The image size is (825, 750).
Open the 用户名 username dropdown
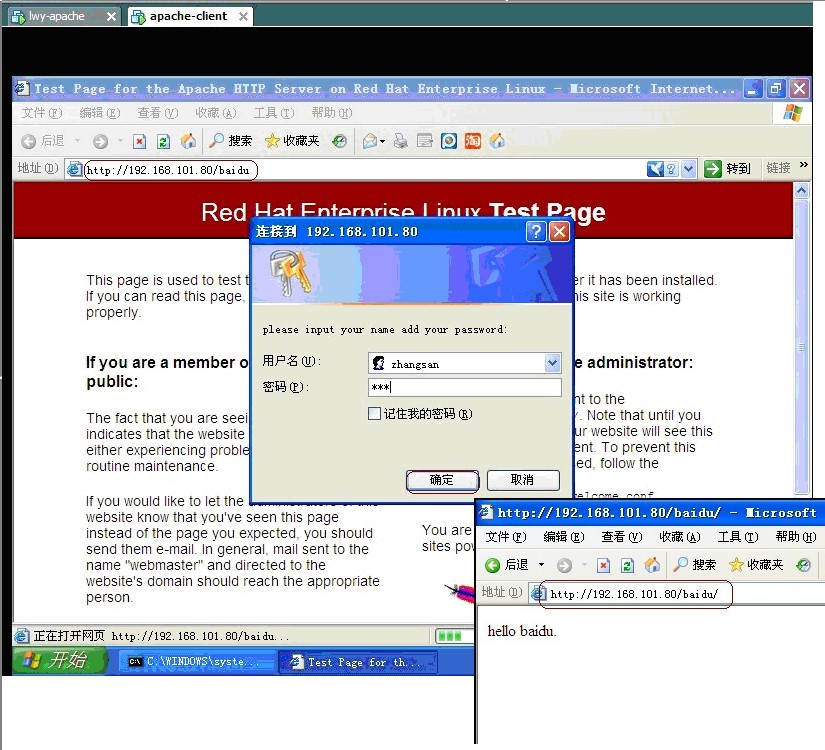552,362
